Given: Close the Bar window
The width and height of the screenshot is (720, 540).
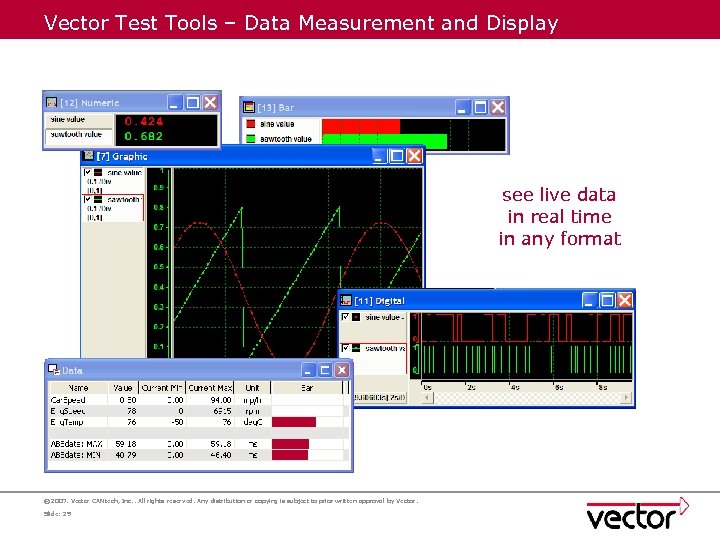Looking at the screenshot, I should [x=498, y=107].
